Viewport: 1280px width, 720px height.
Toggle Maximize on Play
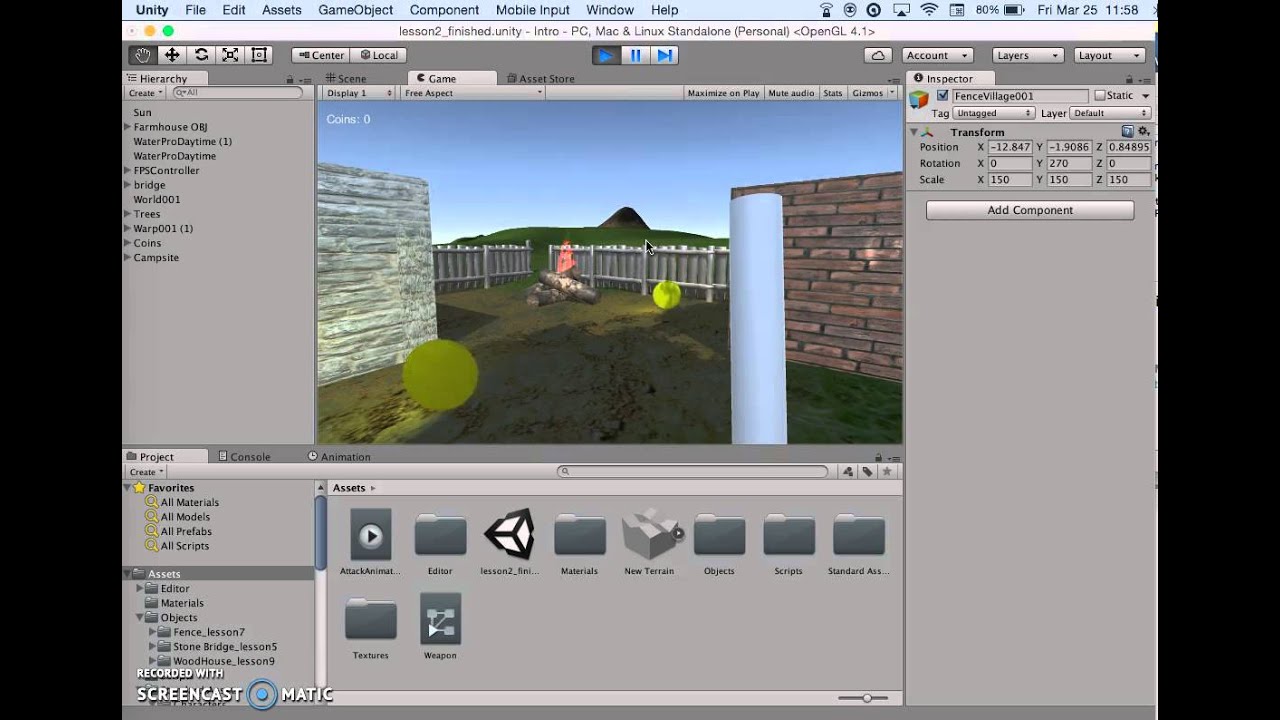point(723,93)
